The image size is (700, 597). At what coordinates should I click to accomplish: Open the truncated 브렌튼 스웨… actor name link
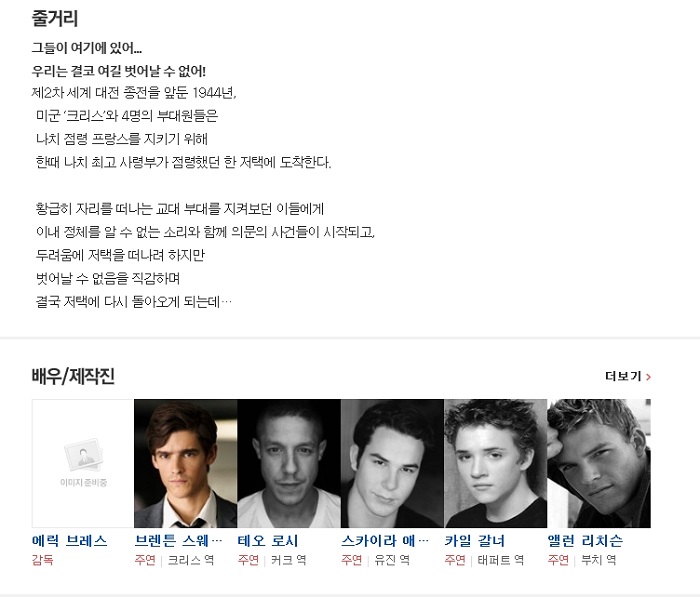tap(178, 541)
